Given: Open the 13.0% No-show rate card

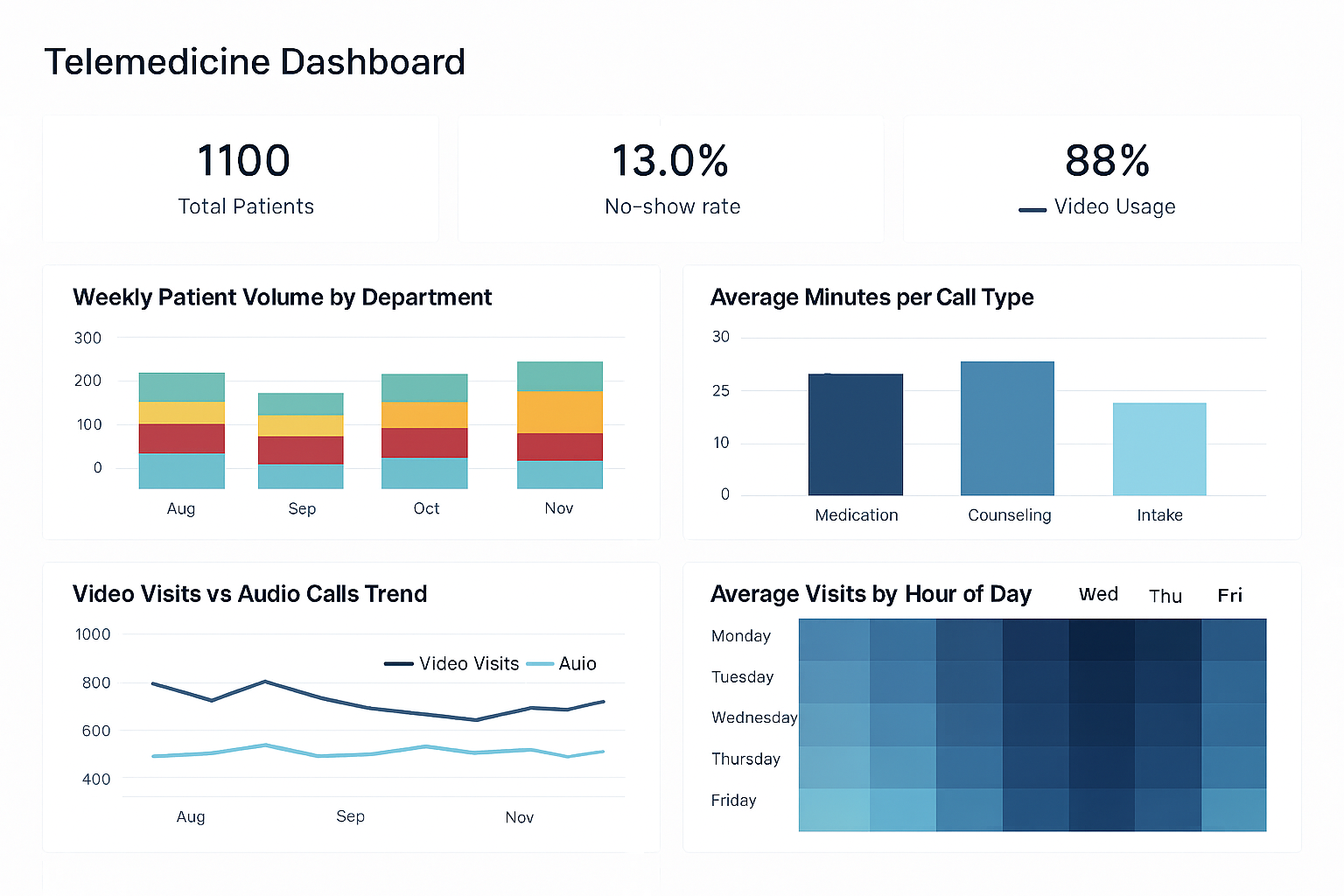Looking at the screenshot, I should [671, 178].
